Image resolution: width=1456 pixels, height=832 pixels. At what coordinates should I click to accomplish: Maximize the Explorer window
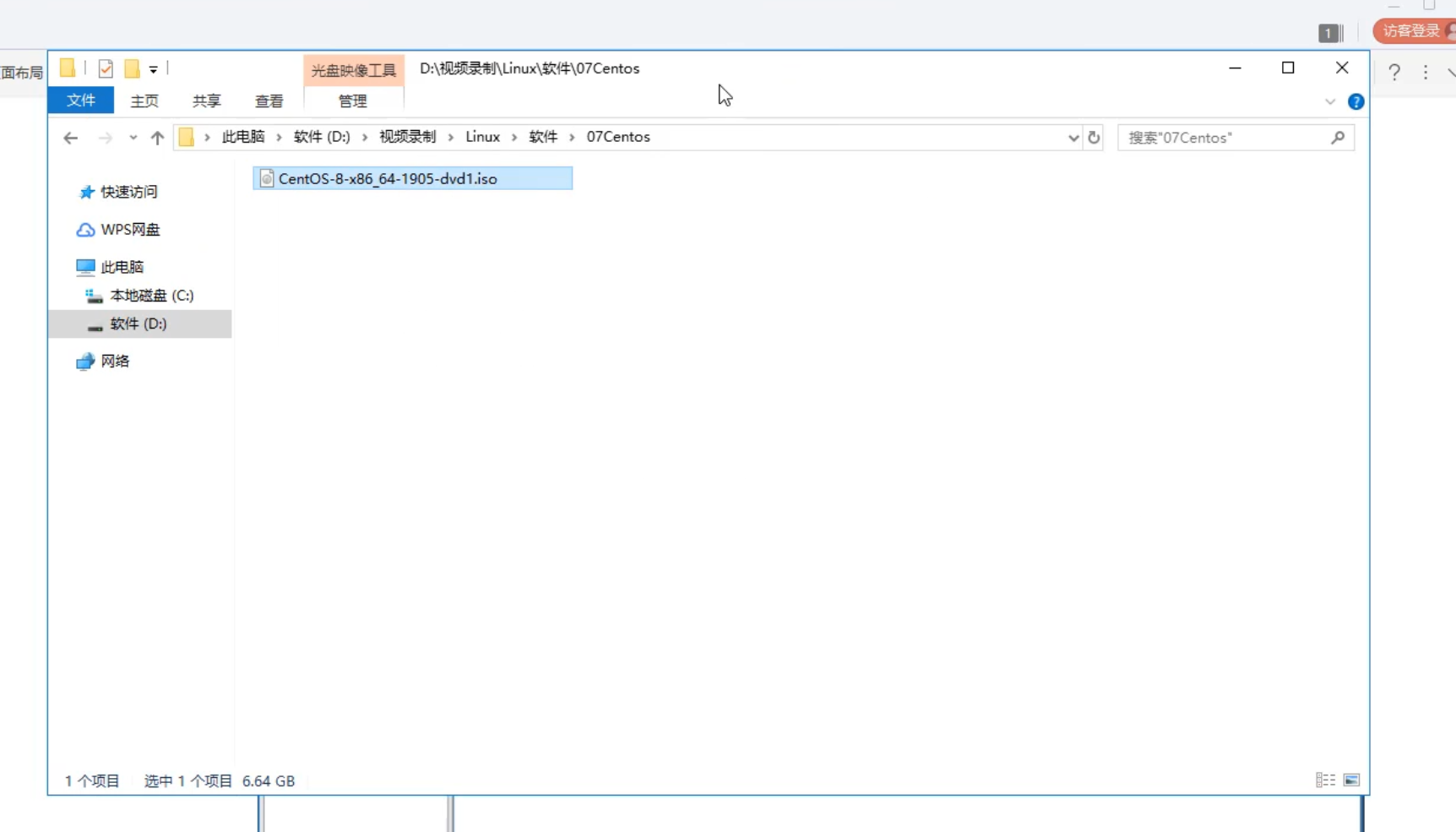(x=1288, y=68)
